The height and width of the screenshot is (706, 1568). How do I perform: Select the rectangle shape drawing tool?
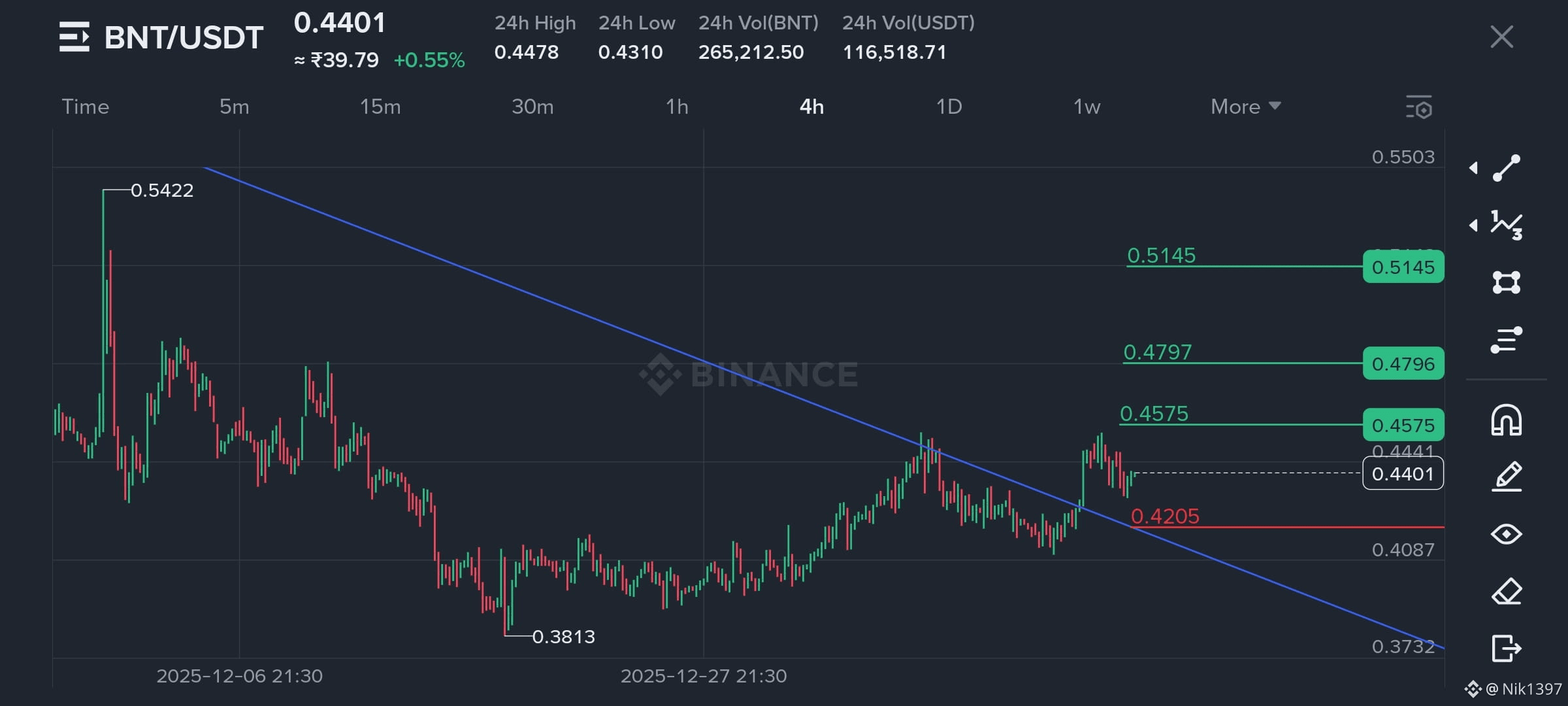pyautogui.click(x=1507, y=282)
